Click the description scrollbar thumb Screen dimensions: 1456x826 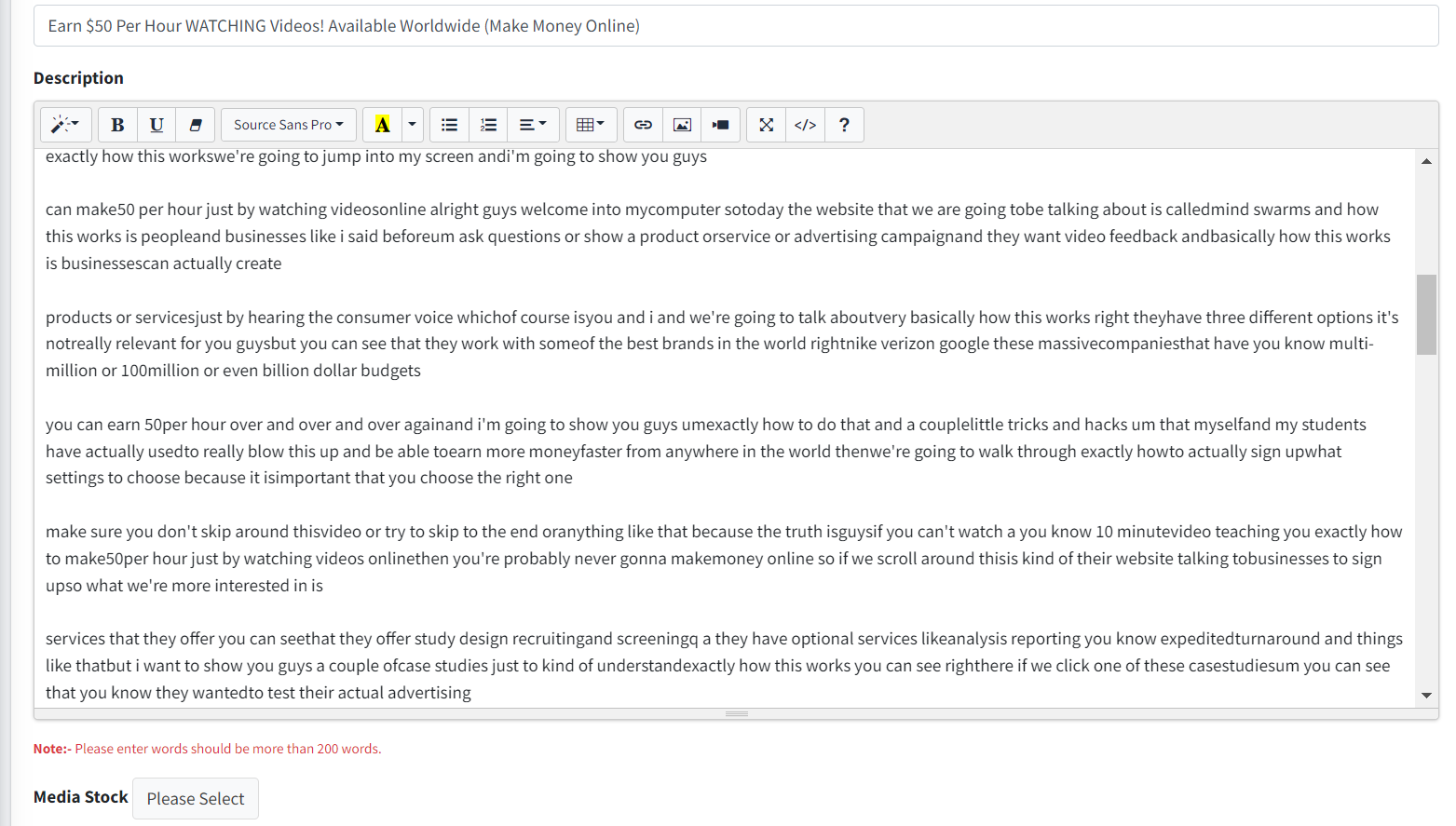pos(1426,315)
